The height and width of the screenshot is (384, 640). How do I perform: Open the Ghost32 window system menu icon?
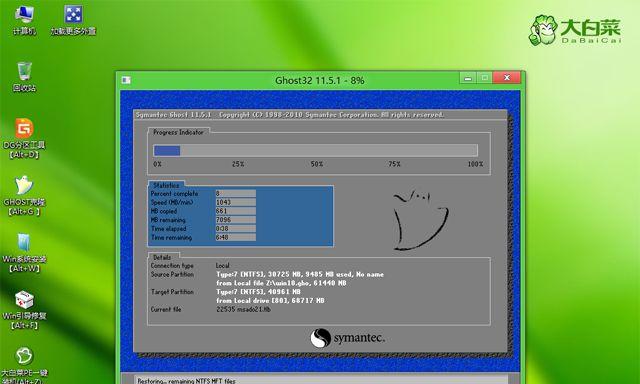click(x=126, y=80)
